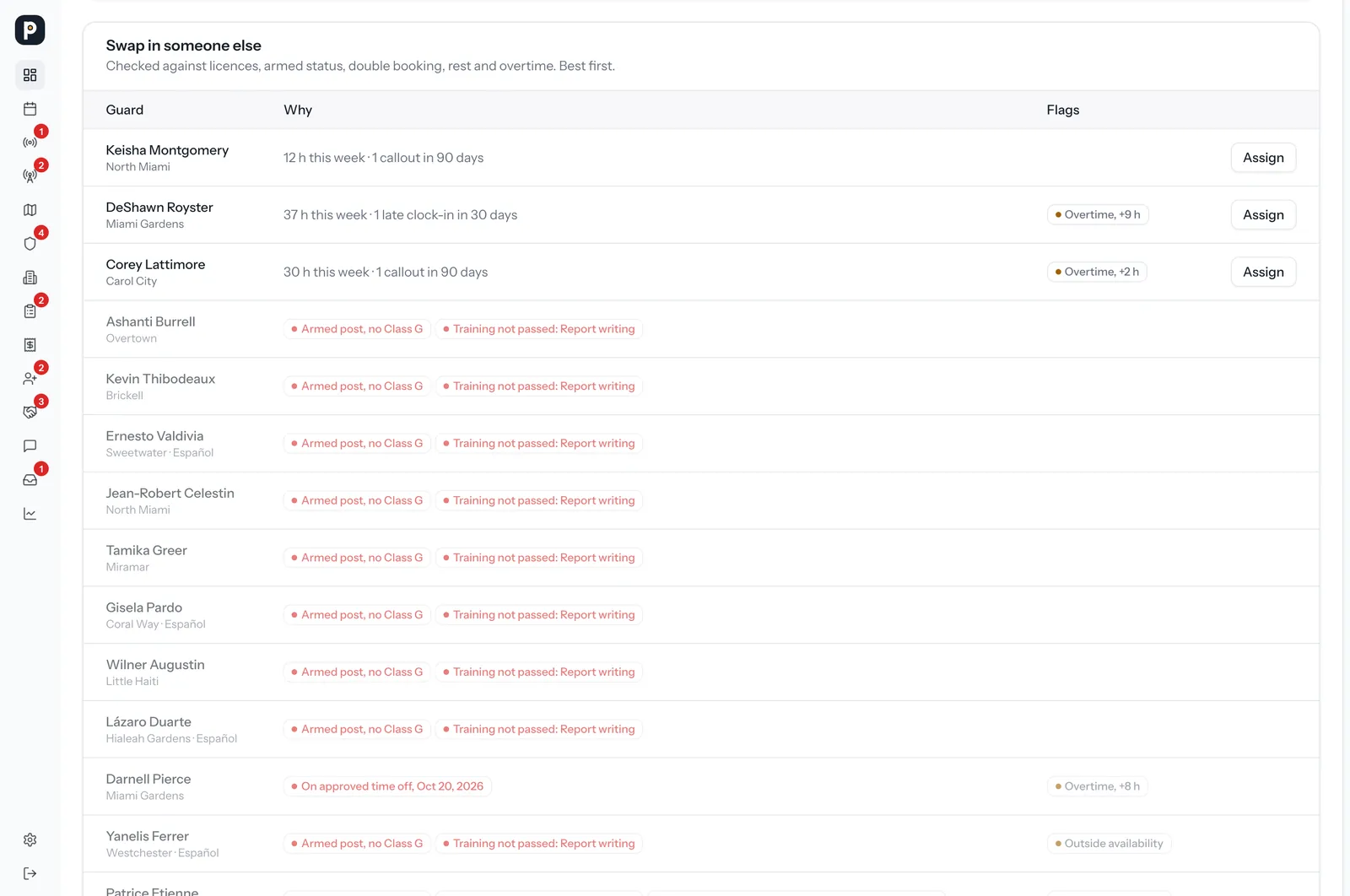The height and width of the screenshot is (896, 1350).
Task: Open the add-user icon in sidebar
Action: [30, 379]
